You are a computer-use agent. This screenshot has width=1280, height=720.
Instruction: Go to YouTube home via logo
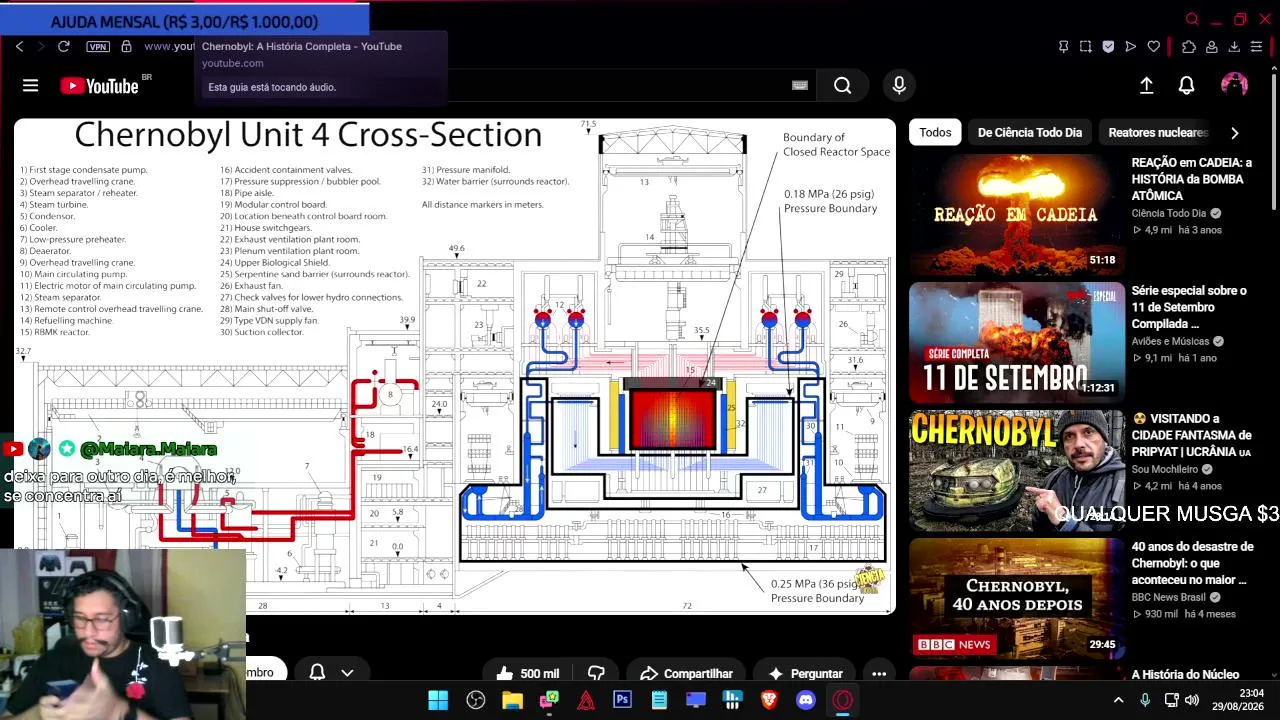click(99, 86)
